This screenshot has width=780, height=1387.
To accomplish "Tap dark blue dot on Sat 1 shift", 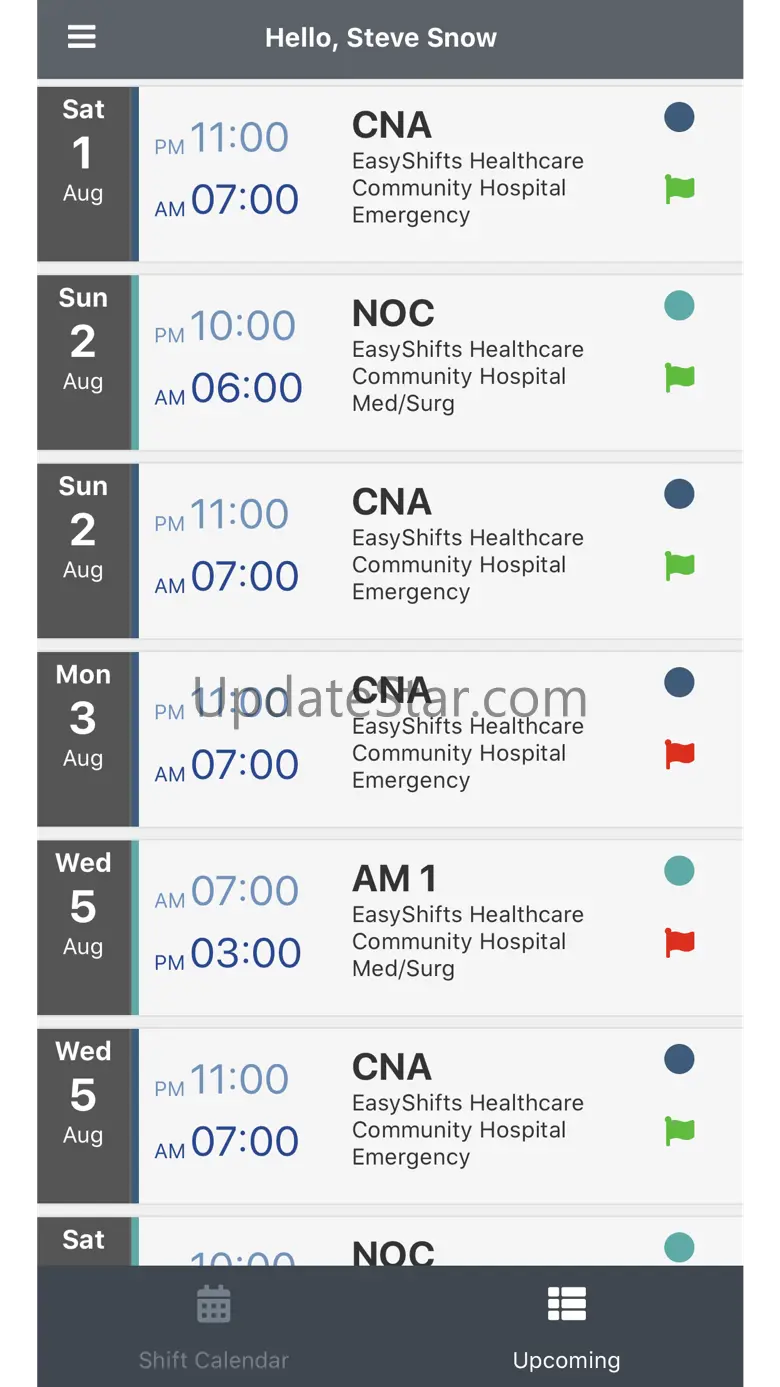I will point(680,118).
